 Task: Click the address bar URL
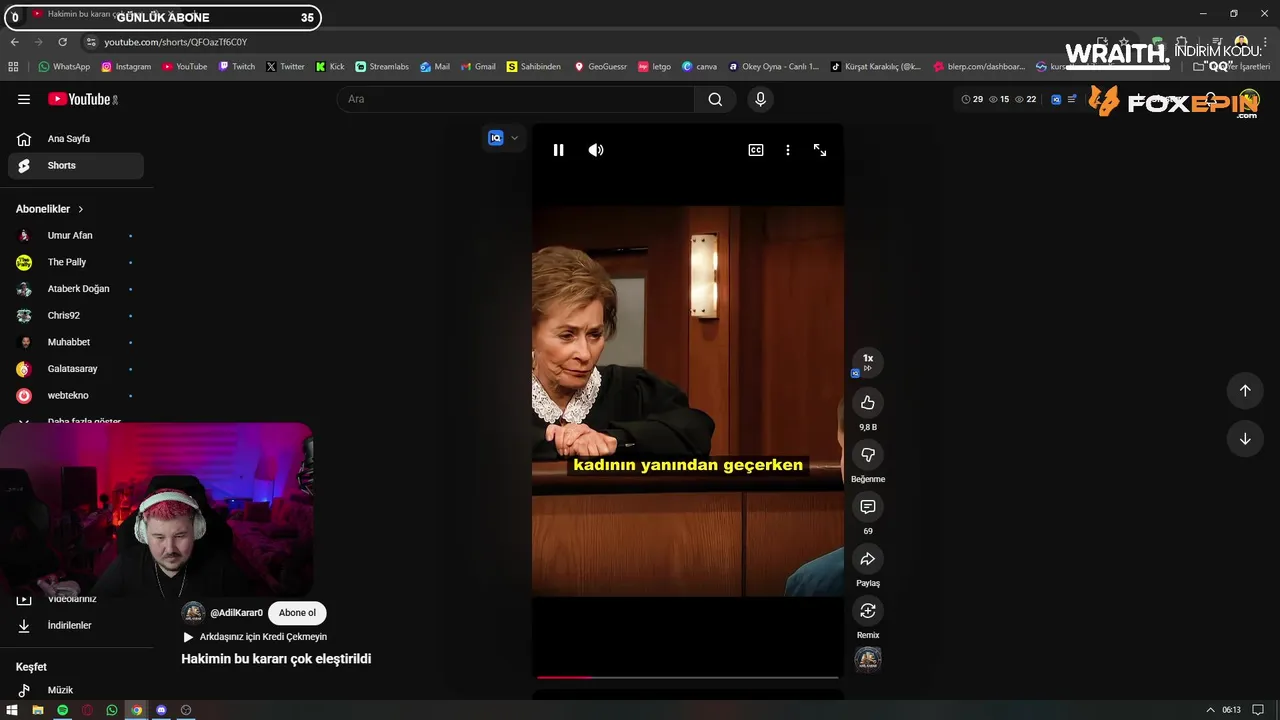click(x=176, y=42)
